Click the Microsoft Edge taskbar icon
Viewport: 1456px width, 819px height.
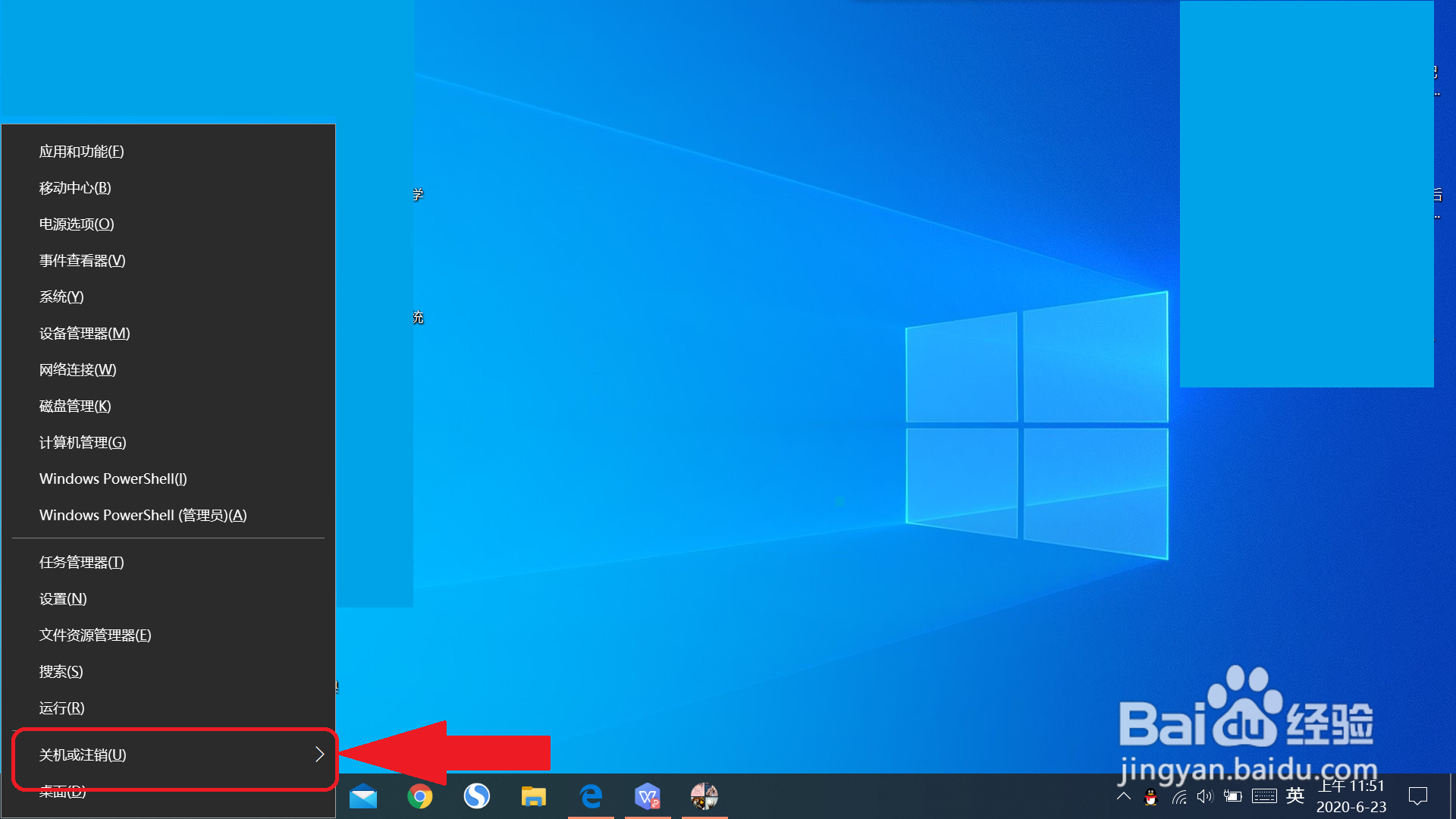[x=591, y=796]
